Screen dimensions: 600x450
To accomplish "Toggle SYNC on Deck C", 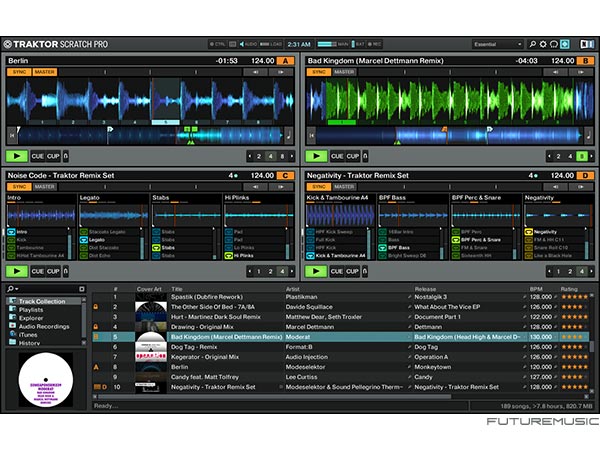I will [x=19, y=187].
